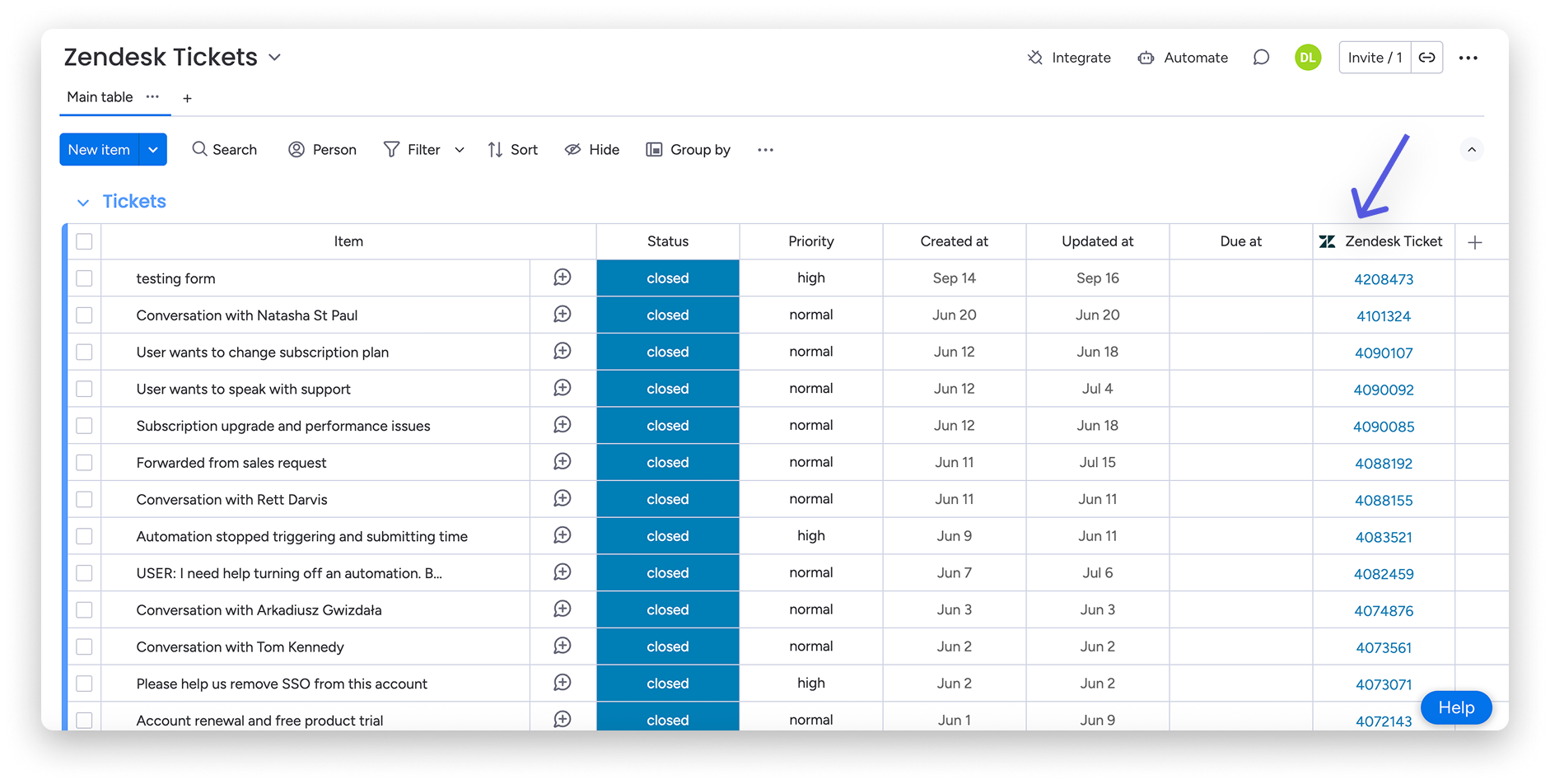Screen dimensions: 1550x784
Task: Open updates for change subscription plan item
Action: 563,352
